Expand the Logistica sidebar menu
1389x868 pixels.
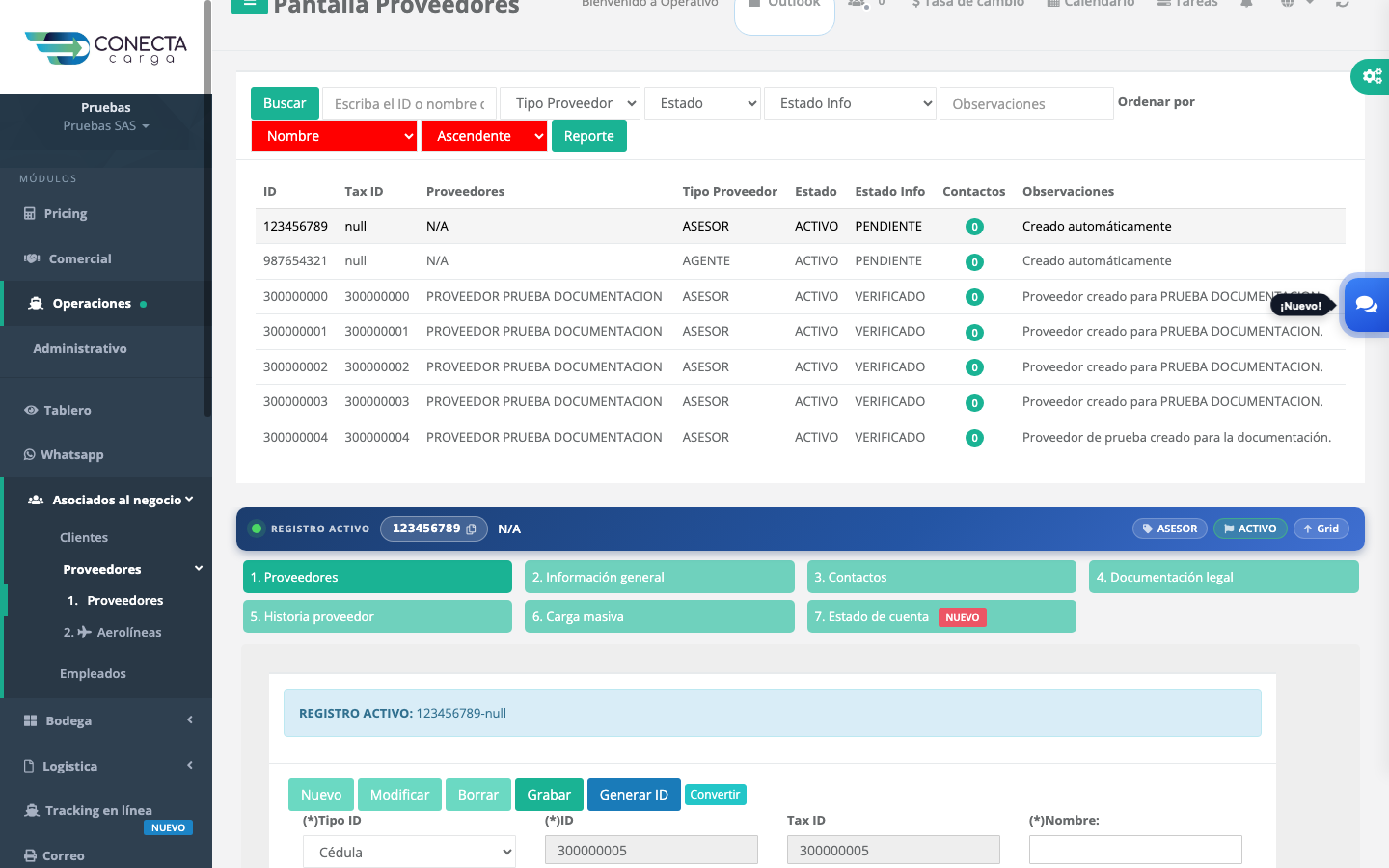[106, 766]
